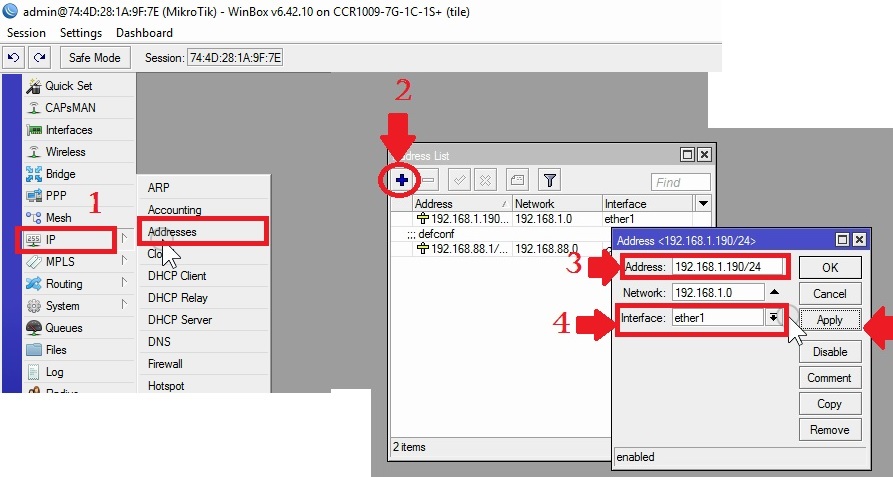This screenshot has height=477, width=893.
Task: Open the column chooser dropdown in Address List
Action: (x=702, y=204)
